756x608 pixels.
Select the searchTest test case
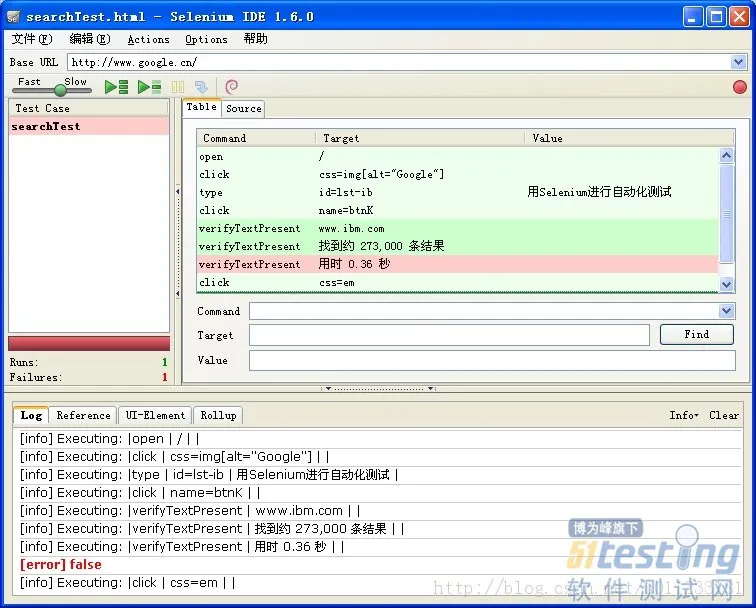coord(89,126)
